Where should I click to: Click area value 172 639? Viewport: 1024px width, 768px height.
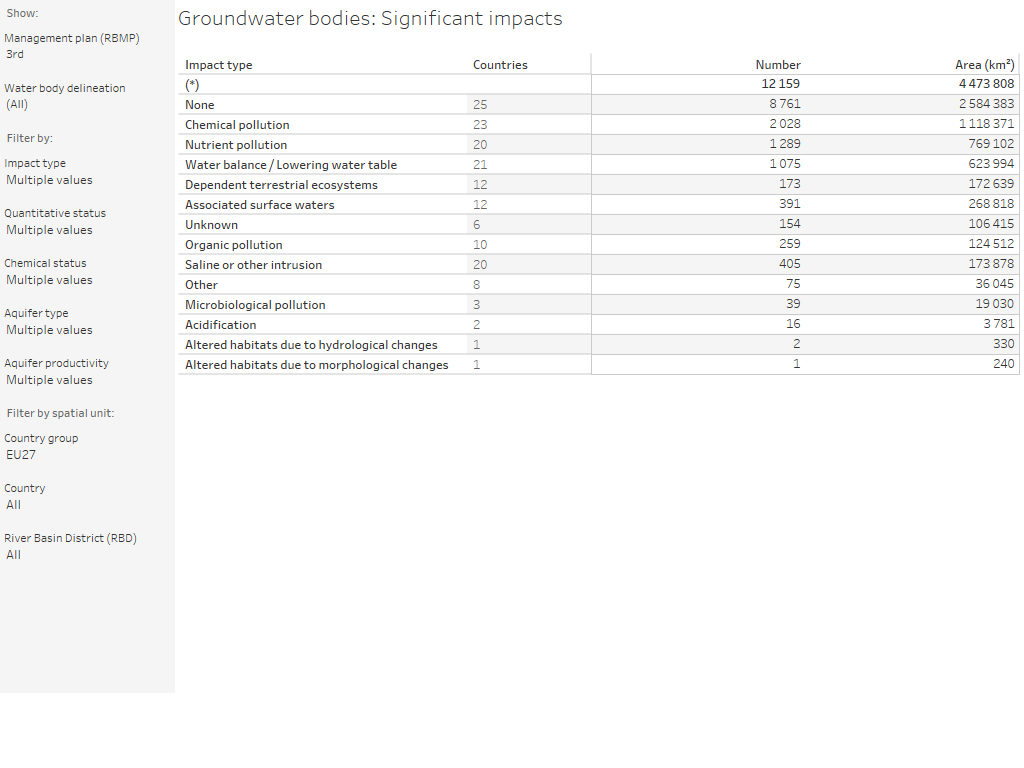pyautogui.click(x=991, y=184)
